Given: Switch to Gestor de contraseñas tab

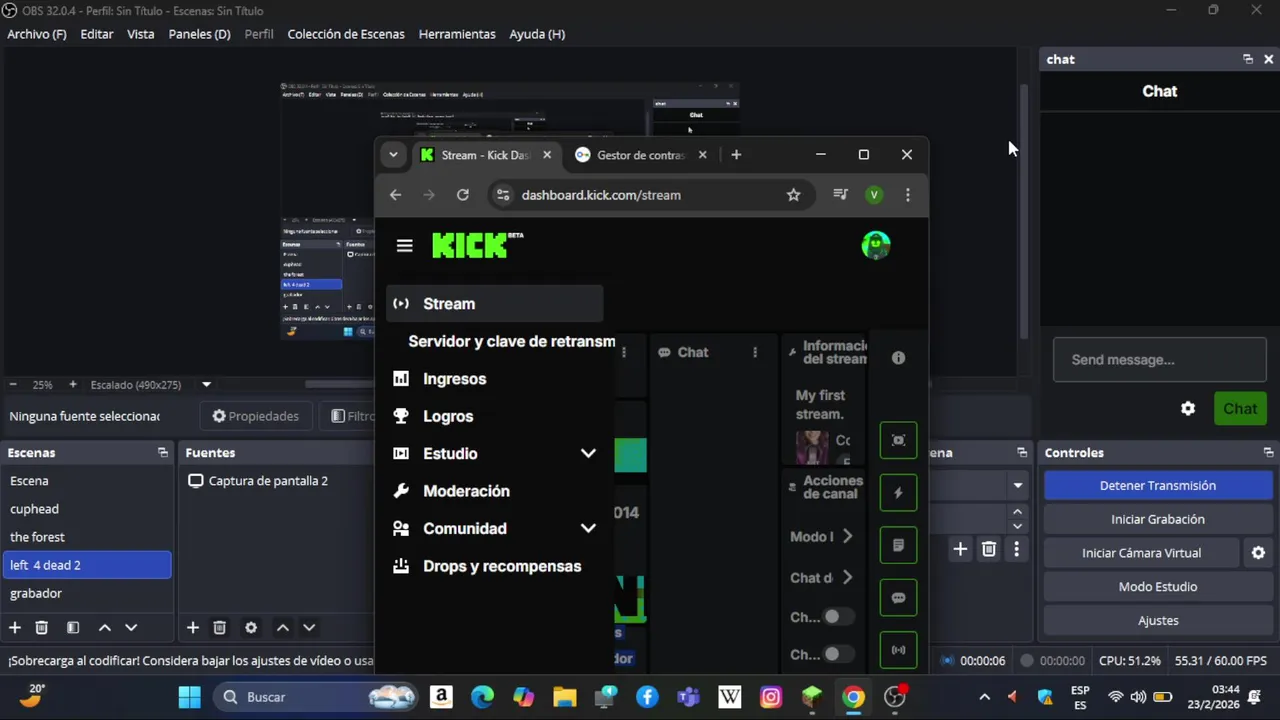Looking at the screenshot, I should click(640, 155).
